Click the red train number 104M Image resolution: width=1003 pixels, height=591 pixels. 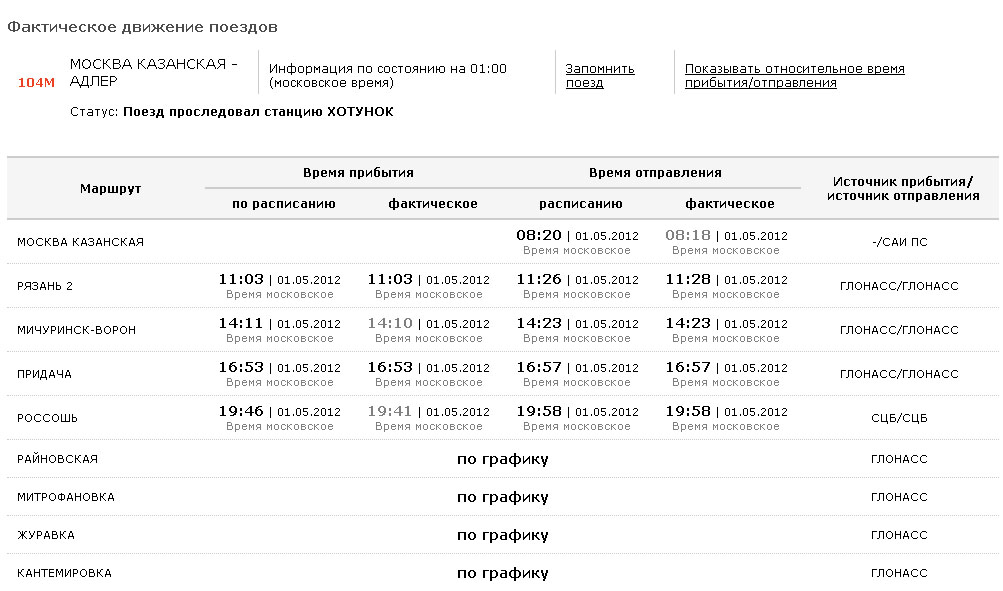click(36, 82)
